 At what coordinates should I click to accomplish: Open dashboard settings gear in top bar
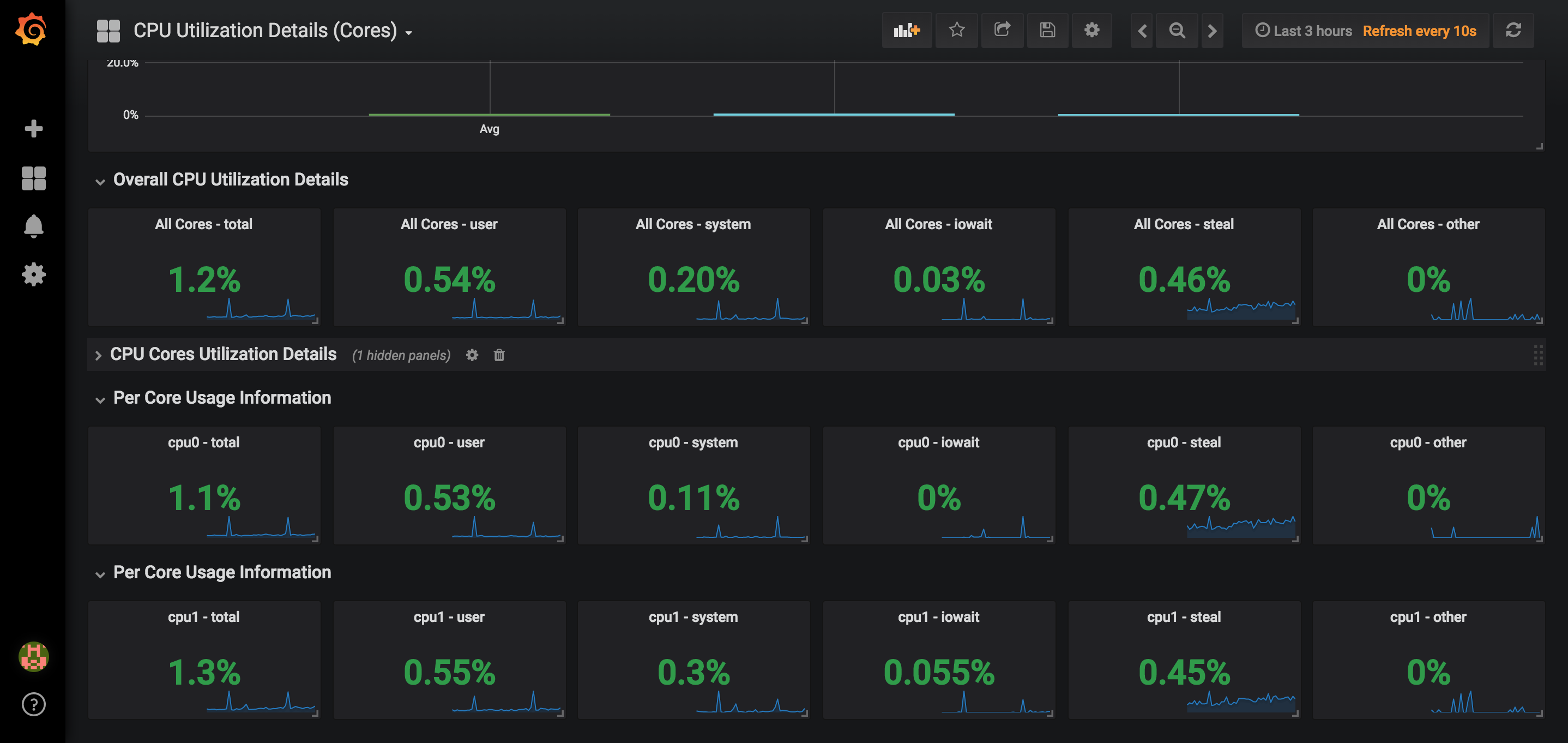(1092, 31)
